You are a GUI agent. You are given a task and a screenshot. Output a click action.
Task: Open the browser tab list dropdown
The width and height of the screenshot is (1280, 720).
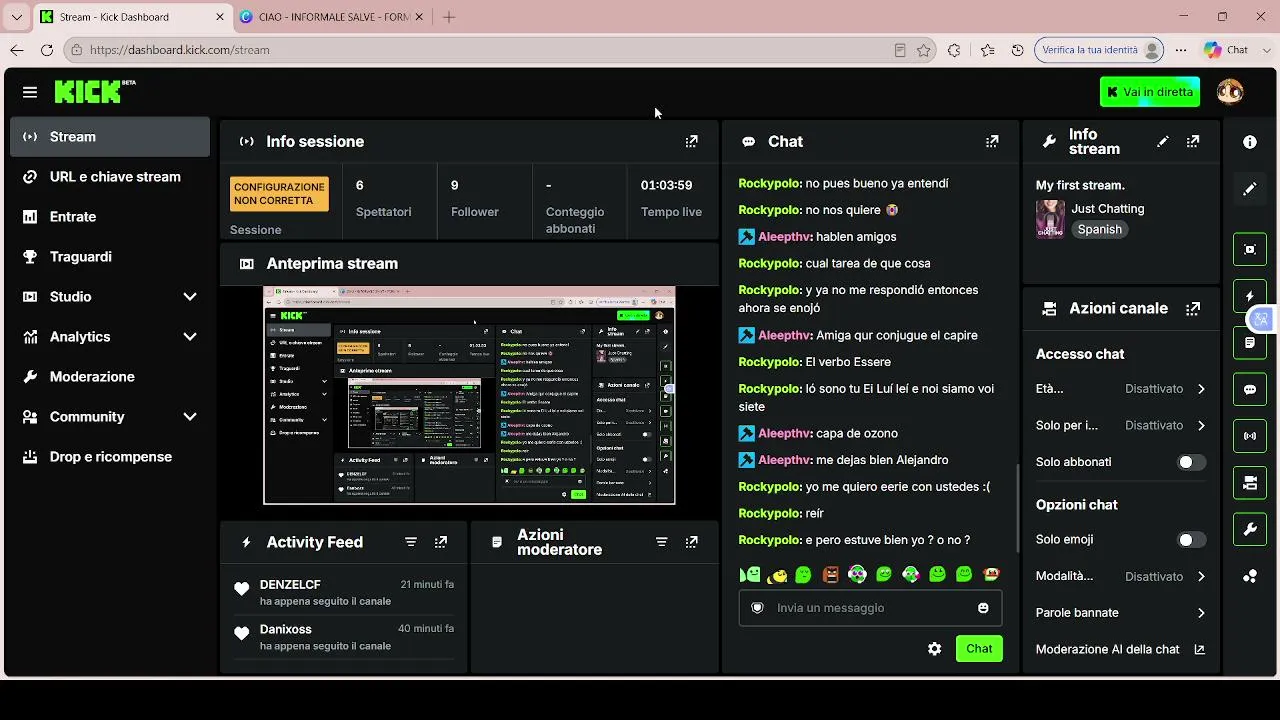16,17
